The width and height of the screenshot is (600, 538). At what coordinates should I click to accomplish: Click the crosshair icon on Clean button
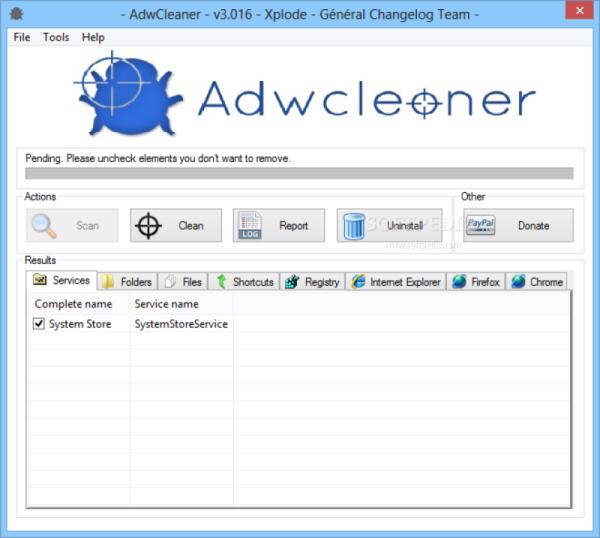tap(148, 225)
